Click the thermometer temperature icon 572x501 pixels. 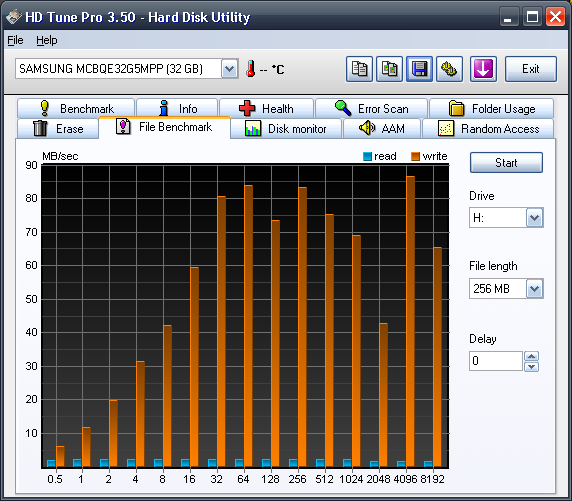(x=250, y=69)
